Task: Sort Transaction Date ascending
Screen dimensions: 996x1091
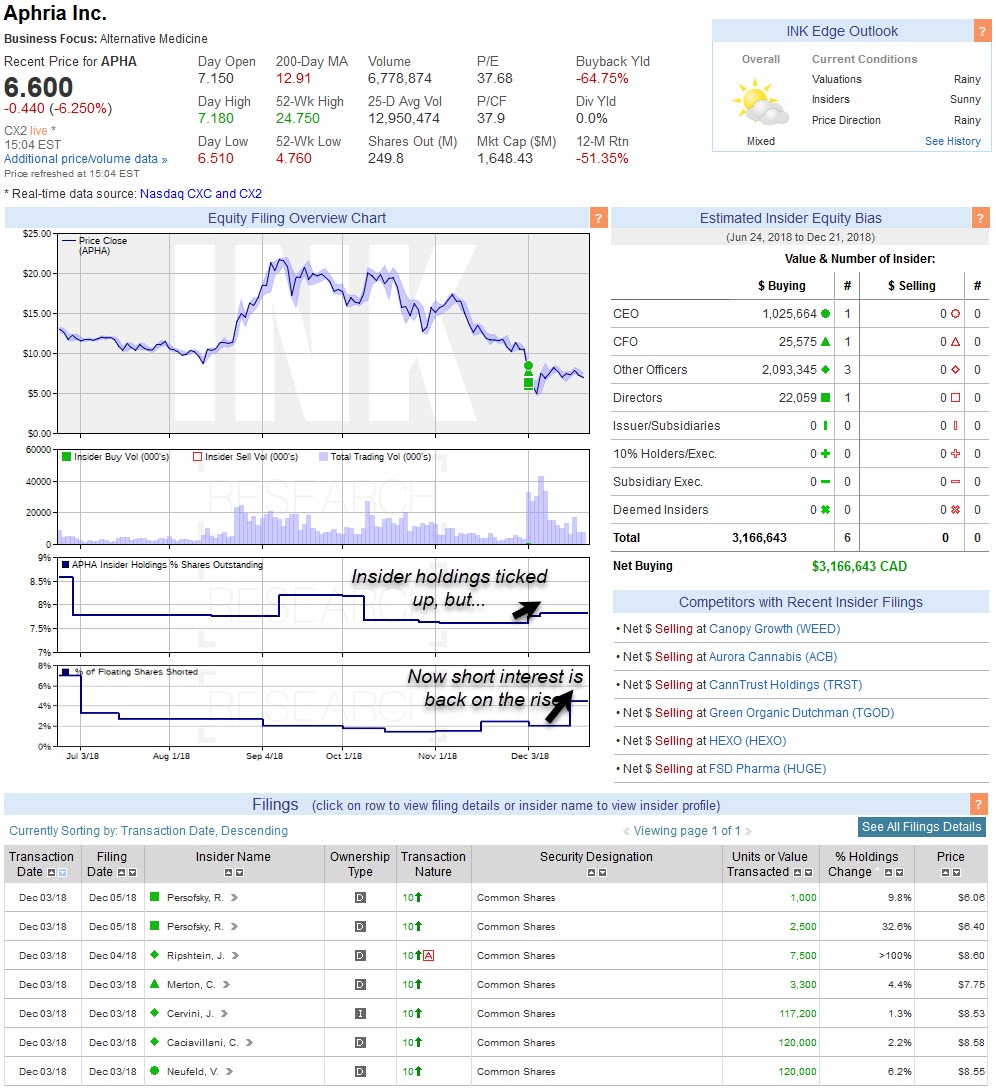Action: [x=51, y=873]
